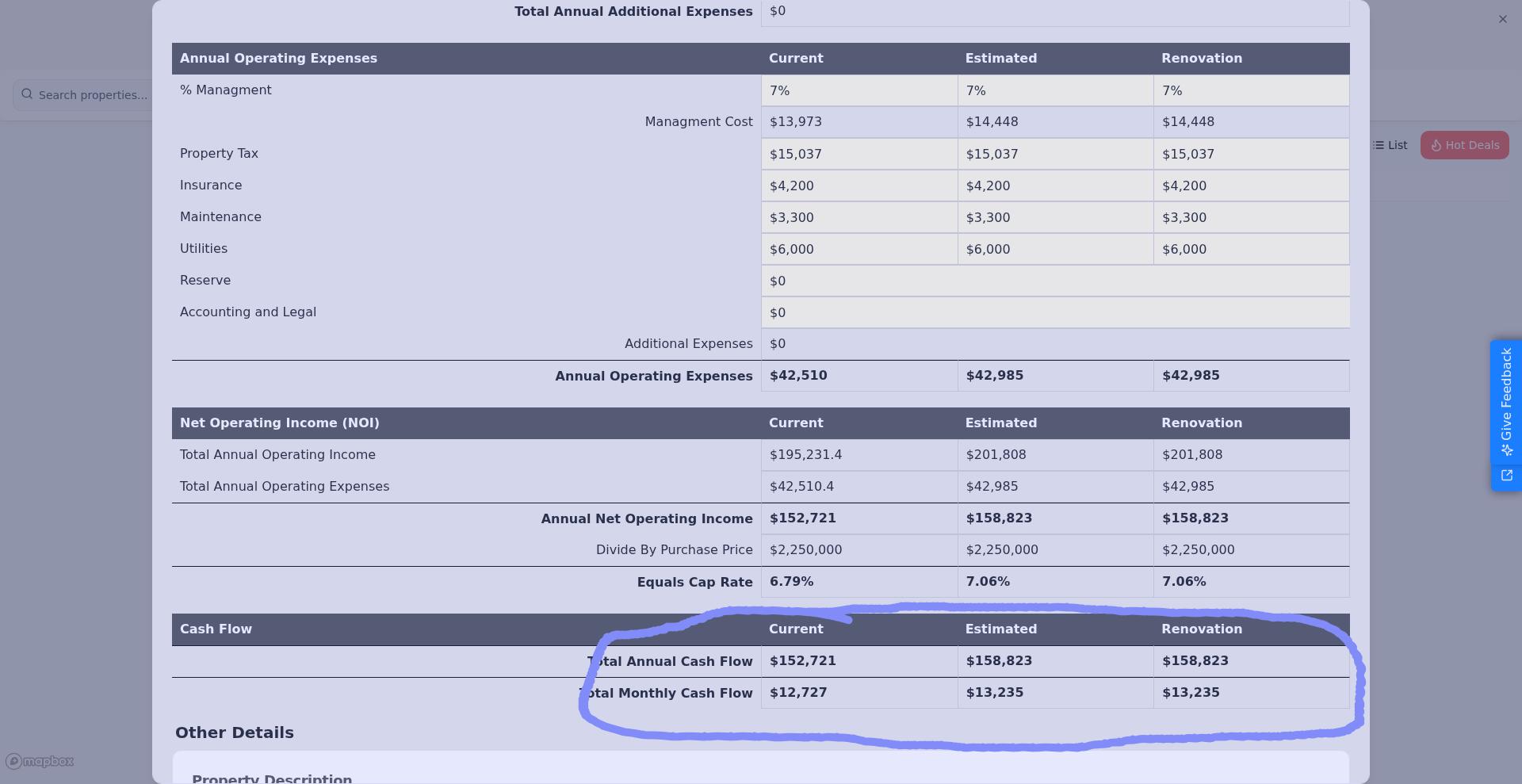
Task: Edit Accounting and Legal amount
Action: click(1054, 313)
